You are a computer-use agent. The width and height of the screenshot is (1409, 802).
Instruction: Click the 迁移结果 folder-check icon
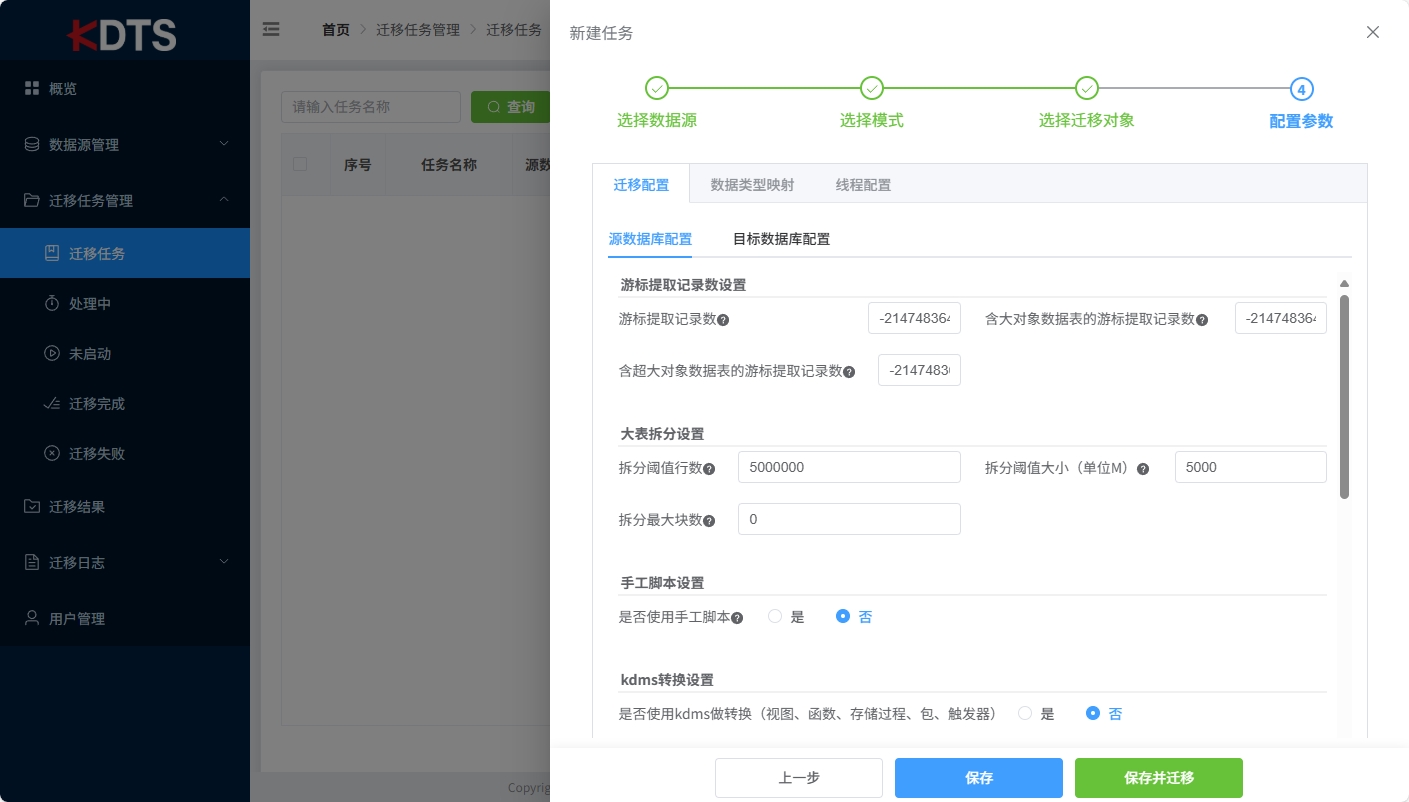[x=32, y=506]
